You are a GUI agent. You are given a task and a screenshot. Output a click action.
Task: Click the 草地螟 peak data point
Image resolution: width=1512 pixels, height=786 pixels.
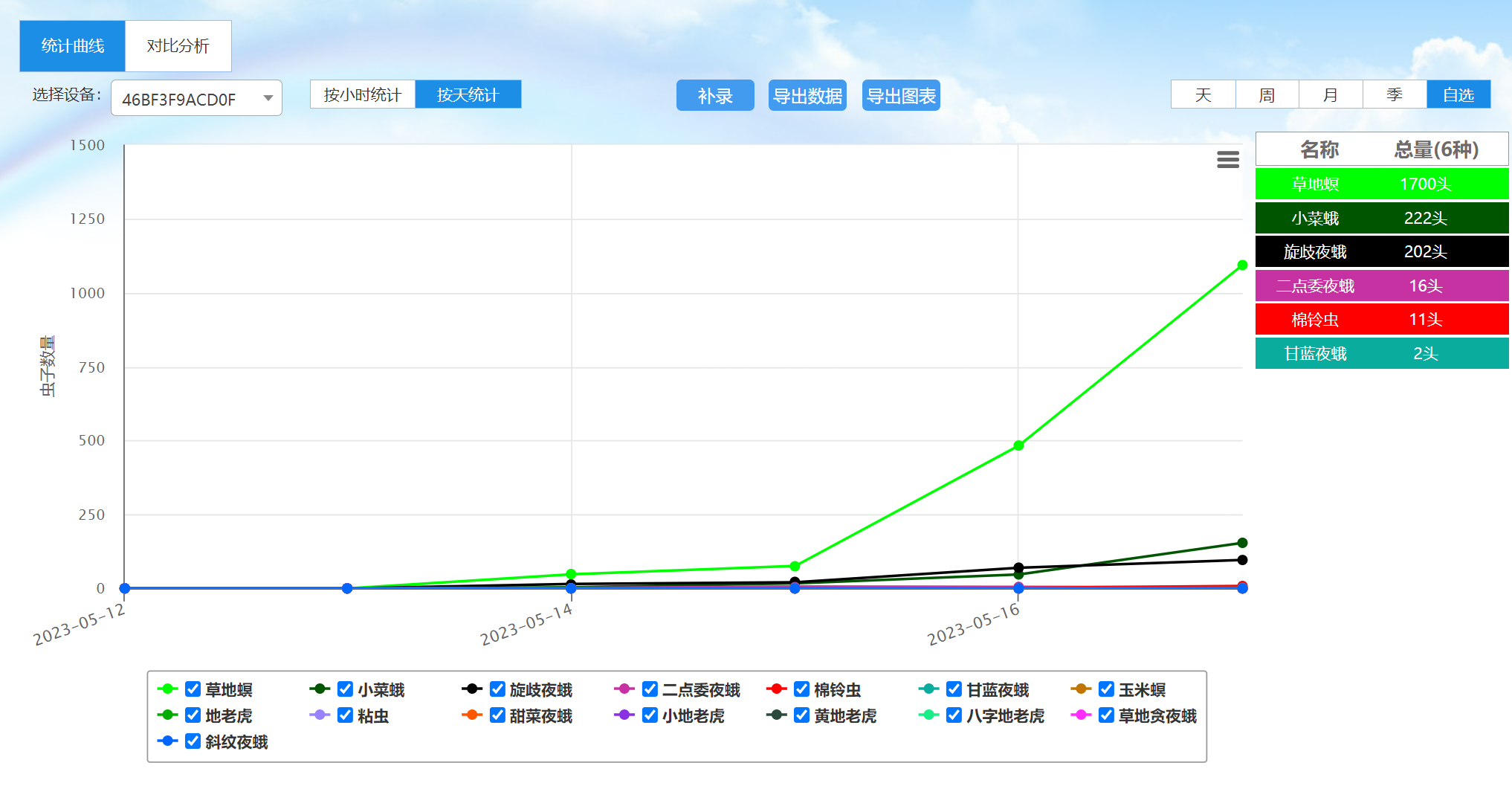pos(1242,265)
